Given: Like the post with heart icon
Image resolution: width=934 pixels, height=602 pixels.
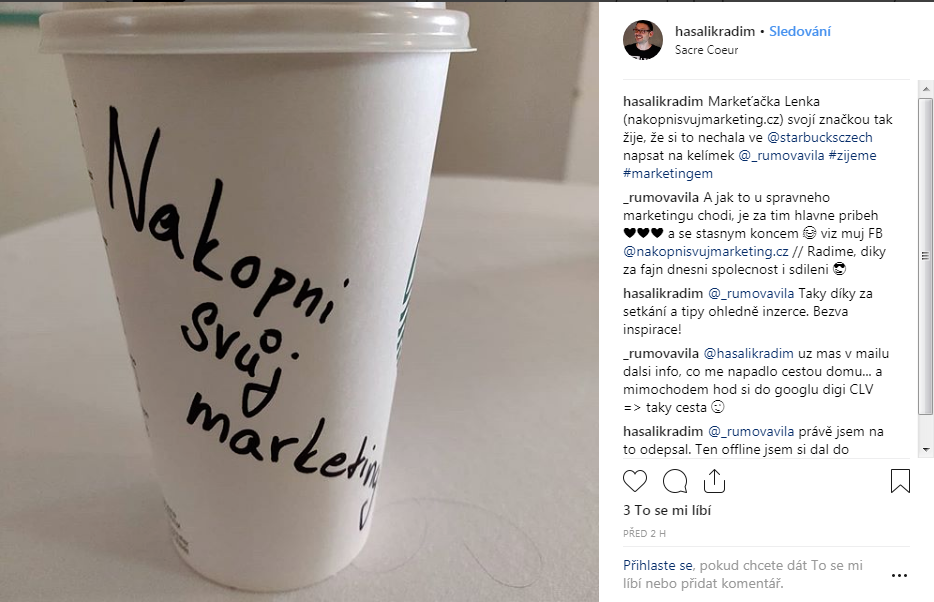Looking at the screenshot, I should pyautogui.click(x=634, y=481).
